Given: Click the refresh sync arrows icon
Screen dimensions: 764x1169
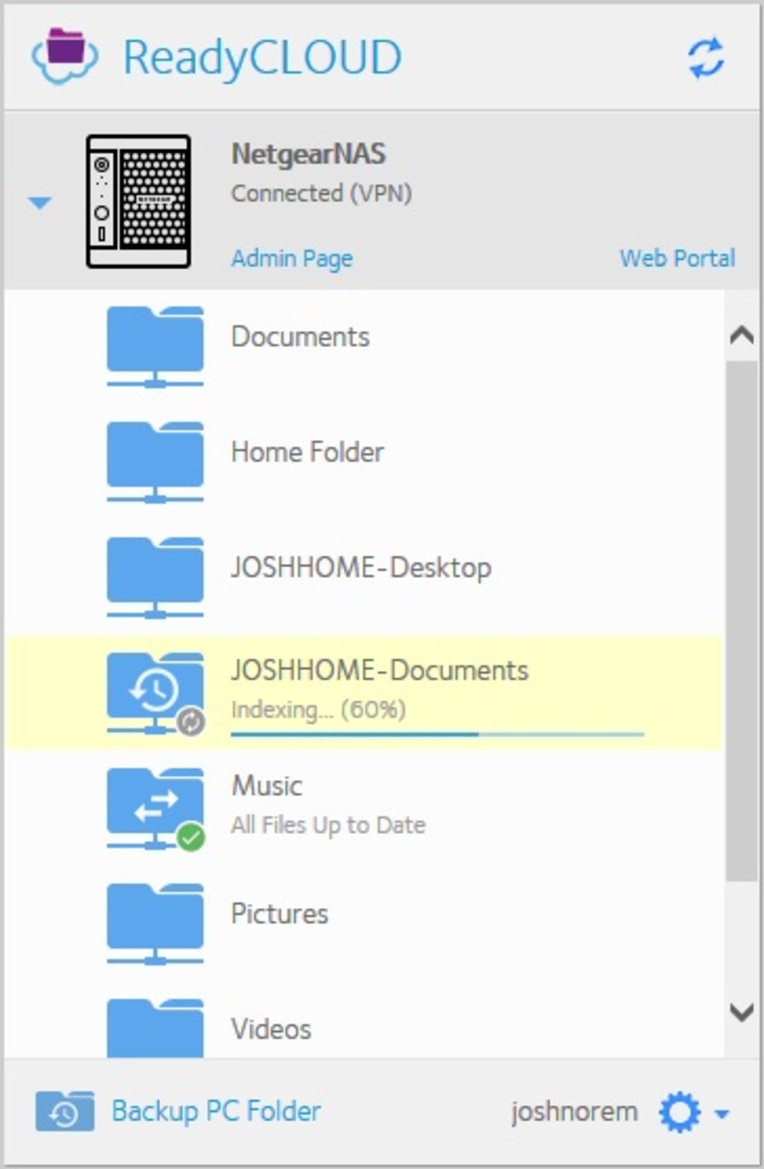Looking at the screenshot, I should point(706,57).
